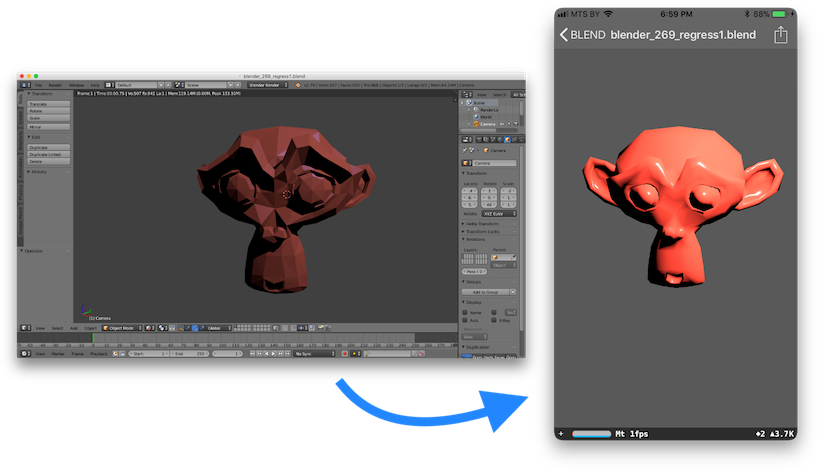Viewport: 818px width, 471px height.
Task: Click the pivot point selector icon
Action: pyautogui.click(x=162, y=328)
